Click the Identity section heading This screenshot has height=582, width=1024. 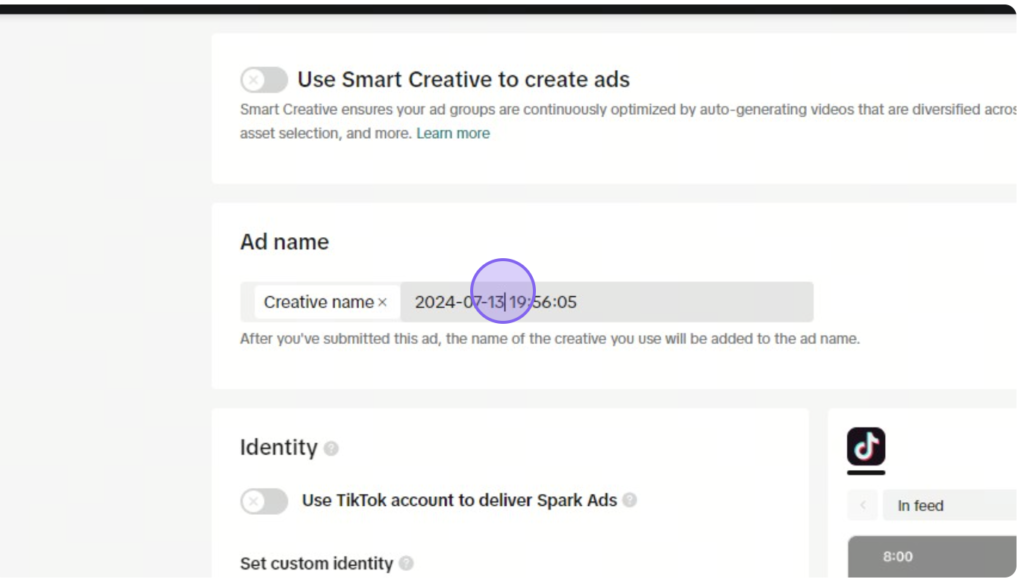(278, 447)
